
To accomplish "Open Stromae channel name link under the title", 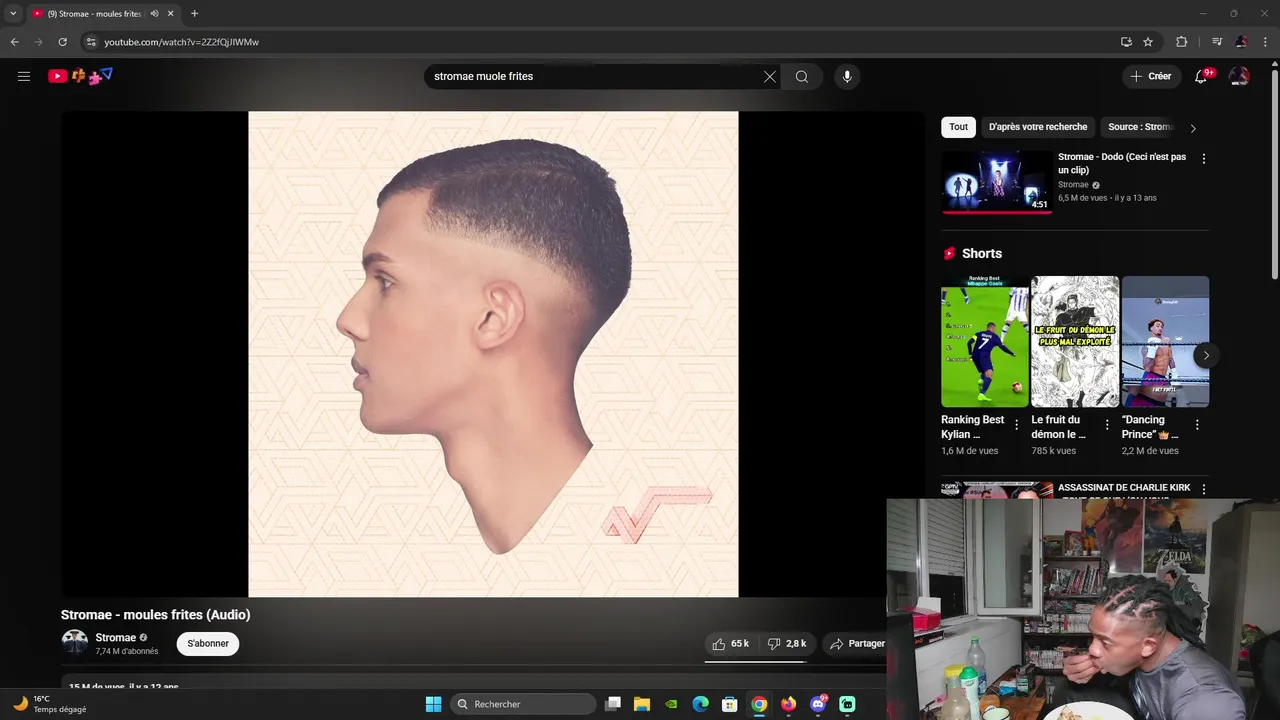I will 116,638.
